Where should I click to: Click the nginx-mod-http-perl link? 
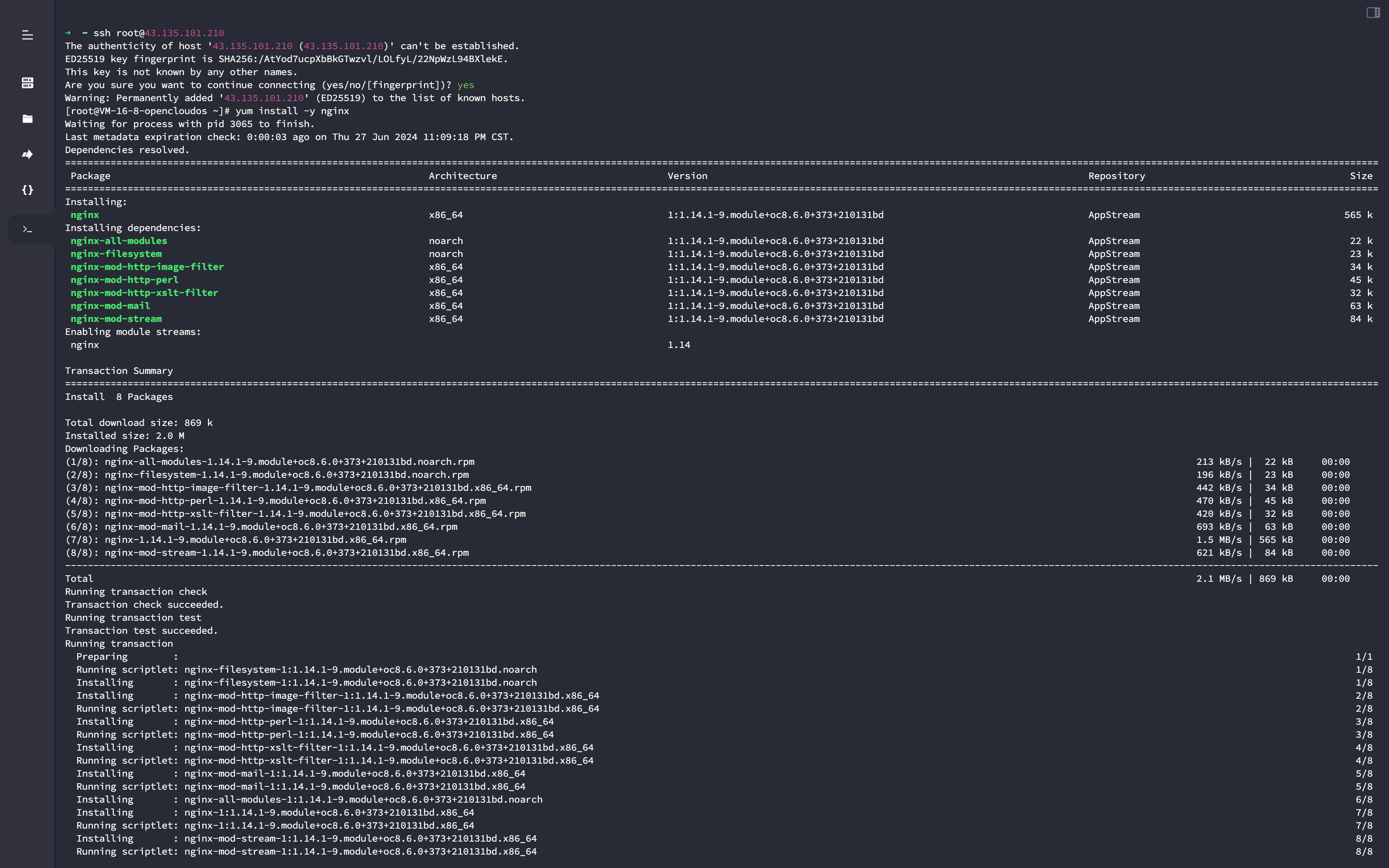123,280
